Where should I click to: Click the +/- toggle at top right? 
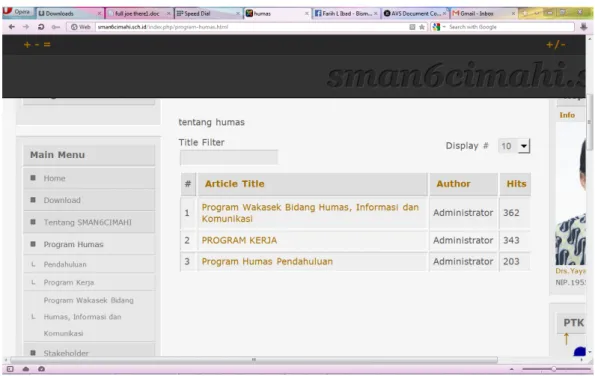point(556,45)
